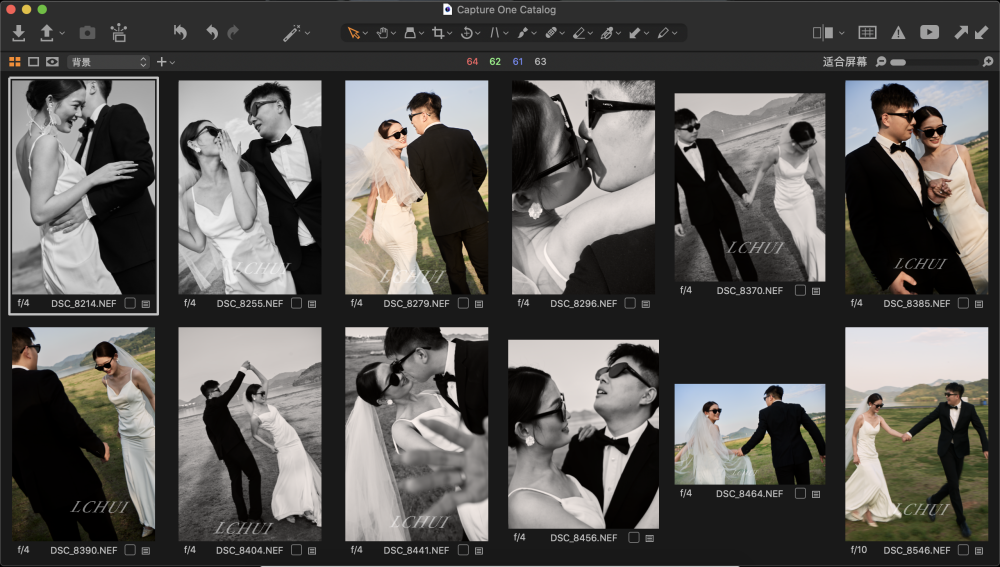Screen dimensions: 1000x567
Task: Expand the add layer plus dropdown
Action: [165, 62]
